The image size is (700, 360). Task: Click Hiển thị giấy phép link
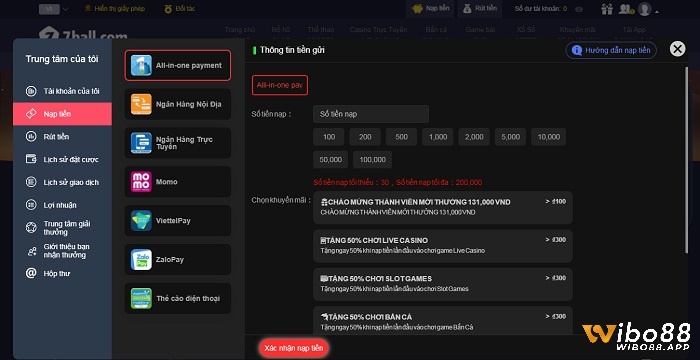point(119,8)
